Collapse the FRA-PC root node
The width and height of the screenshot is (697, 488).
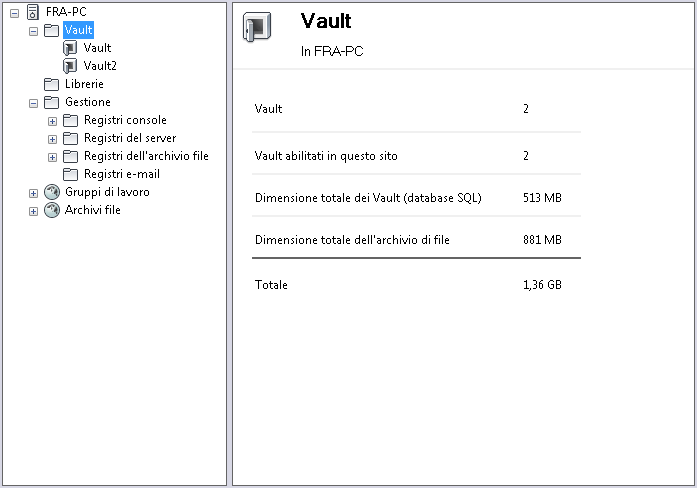(x=14, y=12)
